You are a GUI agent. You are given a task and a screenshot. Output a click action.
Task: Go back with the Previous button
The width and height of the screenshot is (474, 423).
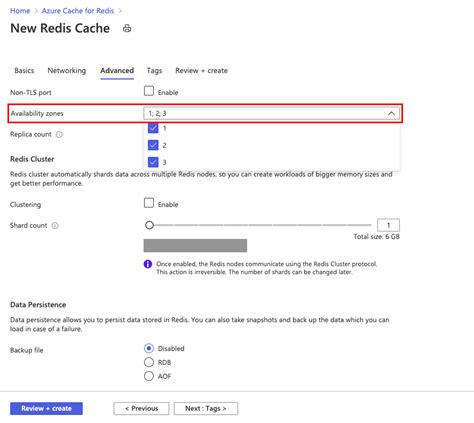pyautogui.click(x=141, y=409)
